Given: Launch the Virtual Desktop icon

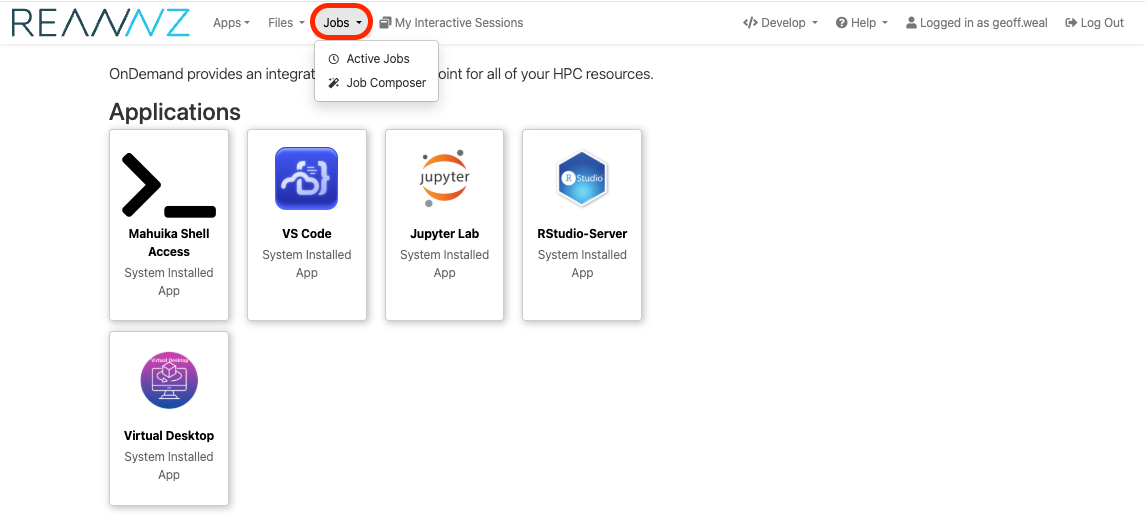Looking at the screenshot, I should click(x=169, y=380).
